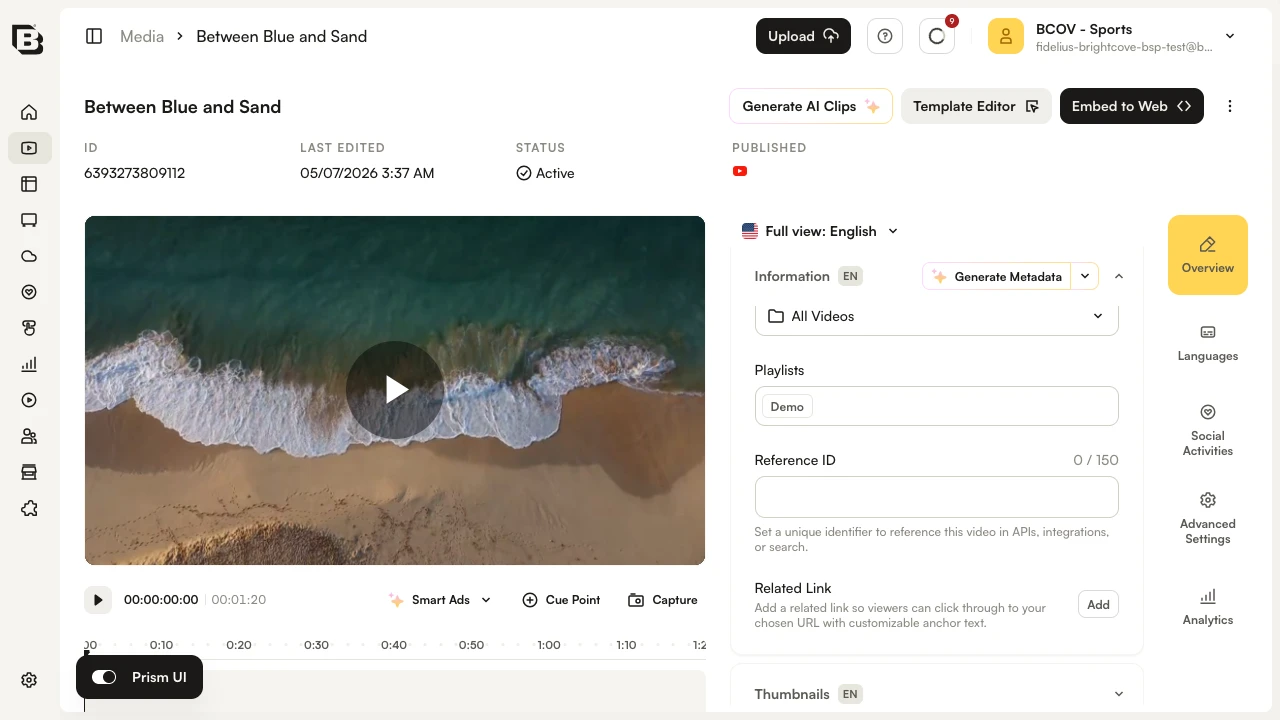Open the Analytics tab on right
This screenshot has width=1280, height=720.
(1208, 607)
